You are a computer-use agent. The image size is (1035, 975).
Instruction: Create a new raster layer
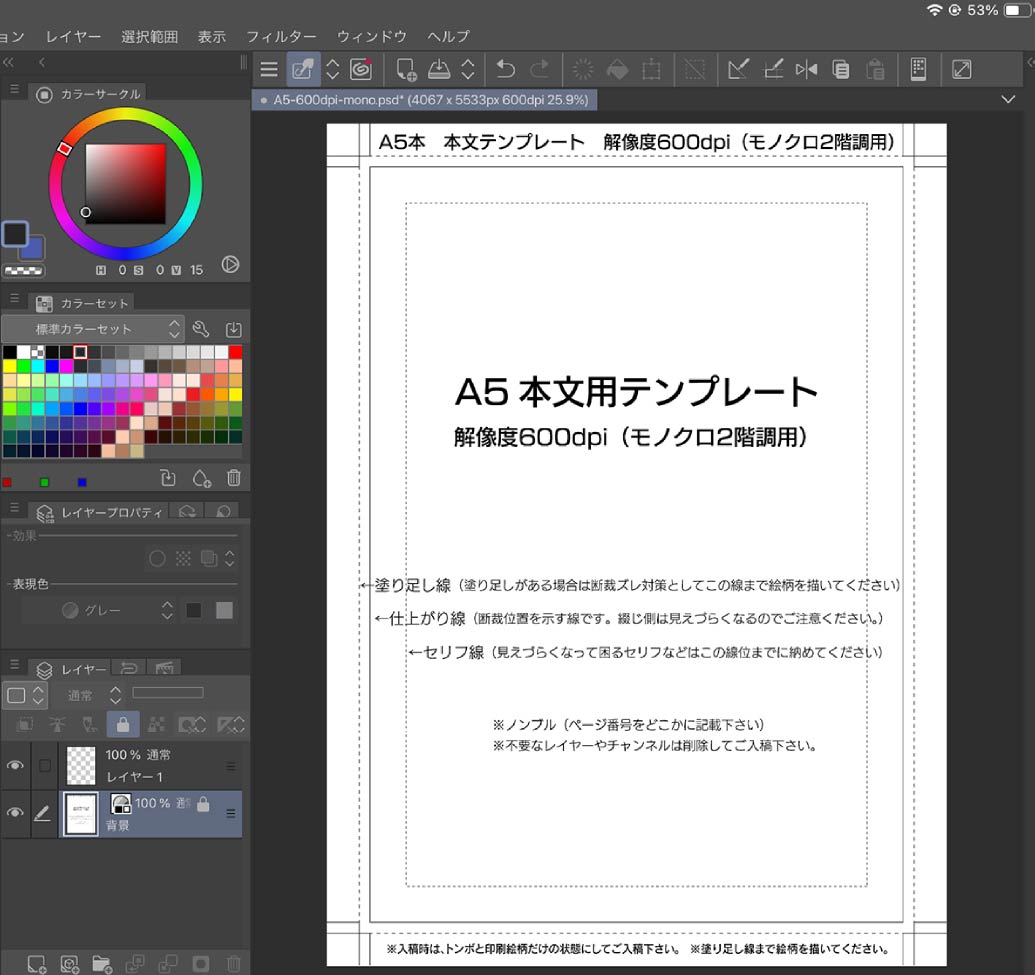[x=37, y=964]
